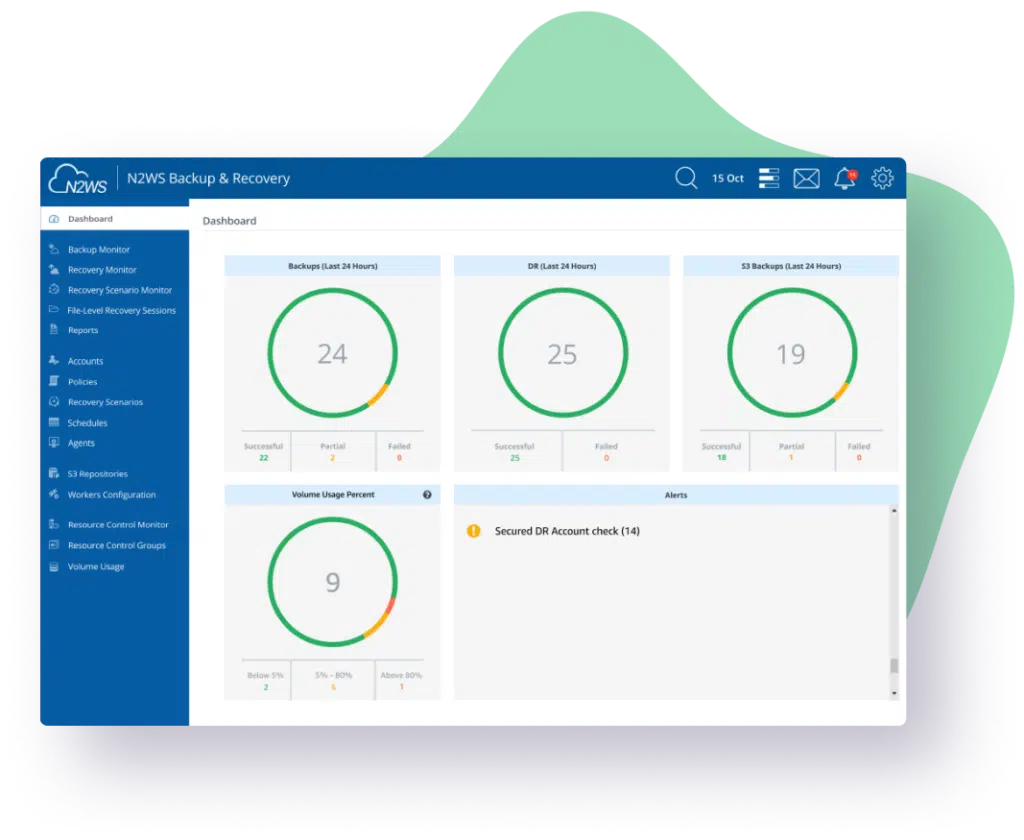
Task: Click the Backups (Last 24 Hours) card title
Action: click(x=332, y=266)
